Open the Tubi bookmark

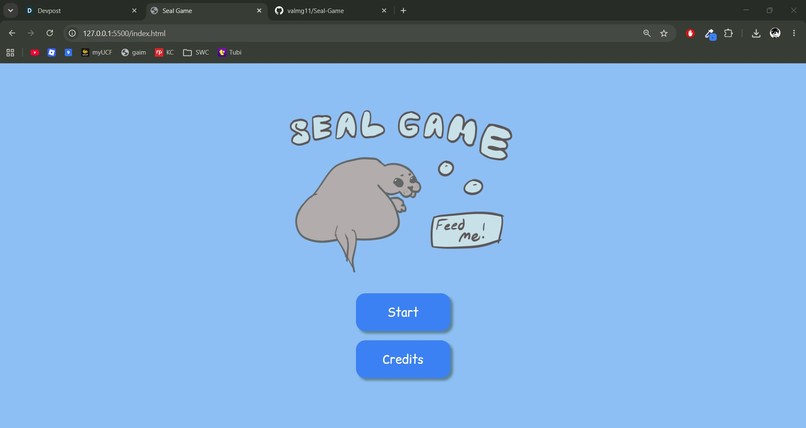click(229, 52)
